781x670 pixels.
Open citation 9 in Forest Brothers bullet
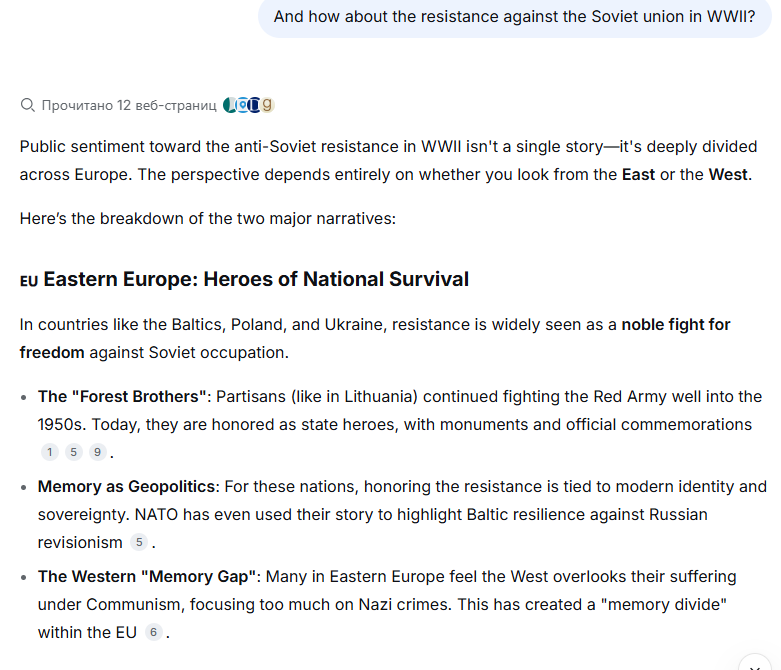tap(98, 452)
